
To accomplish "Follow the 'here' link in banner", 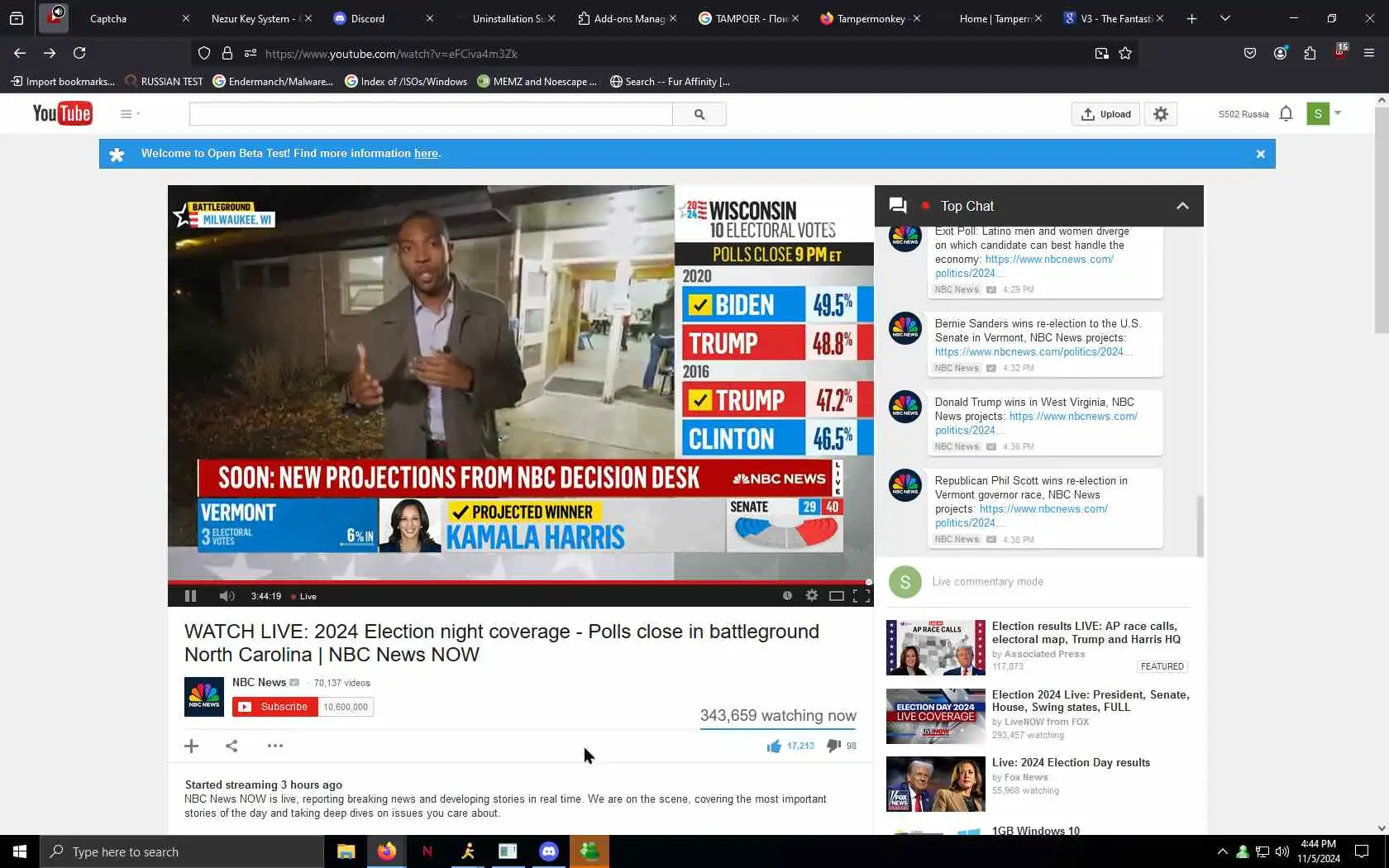I will (426, 153).
